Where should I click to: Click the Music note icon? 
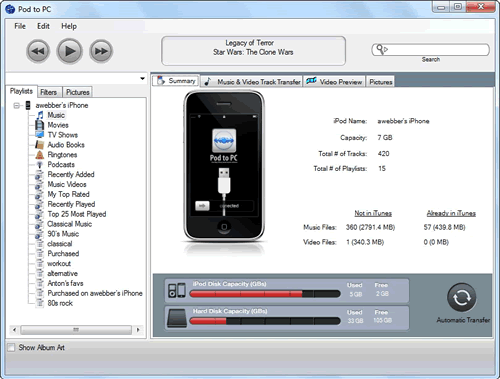click(x=40, y=115)
